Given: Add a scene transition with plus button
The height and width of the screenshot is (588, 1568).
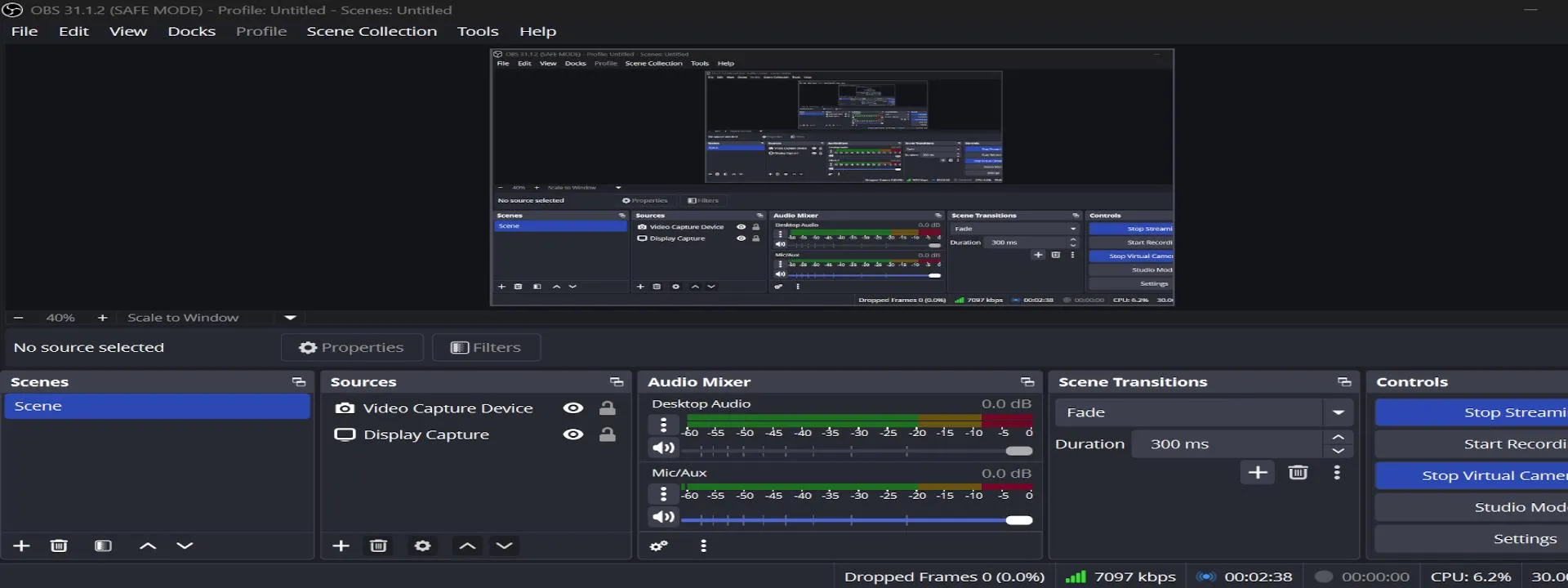Looking at the screenshot, I should click(1258, 472).
